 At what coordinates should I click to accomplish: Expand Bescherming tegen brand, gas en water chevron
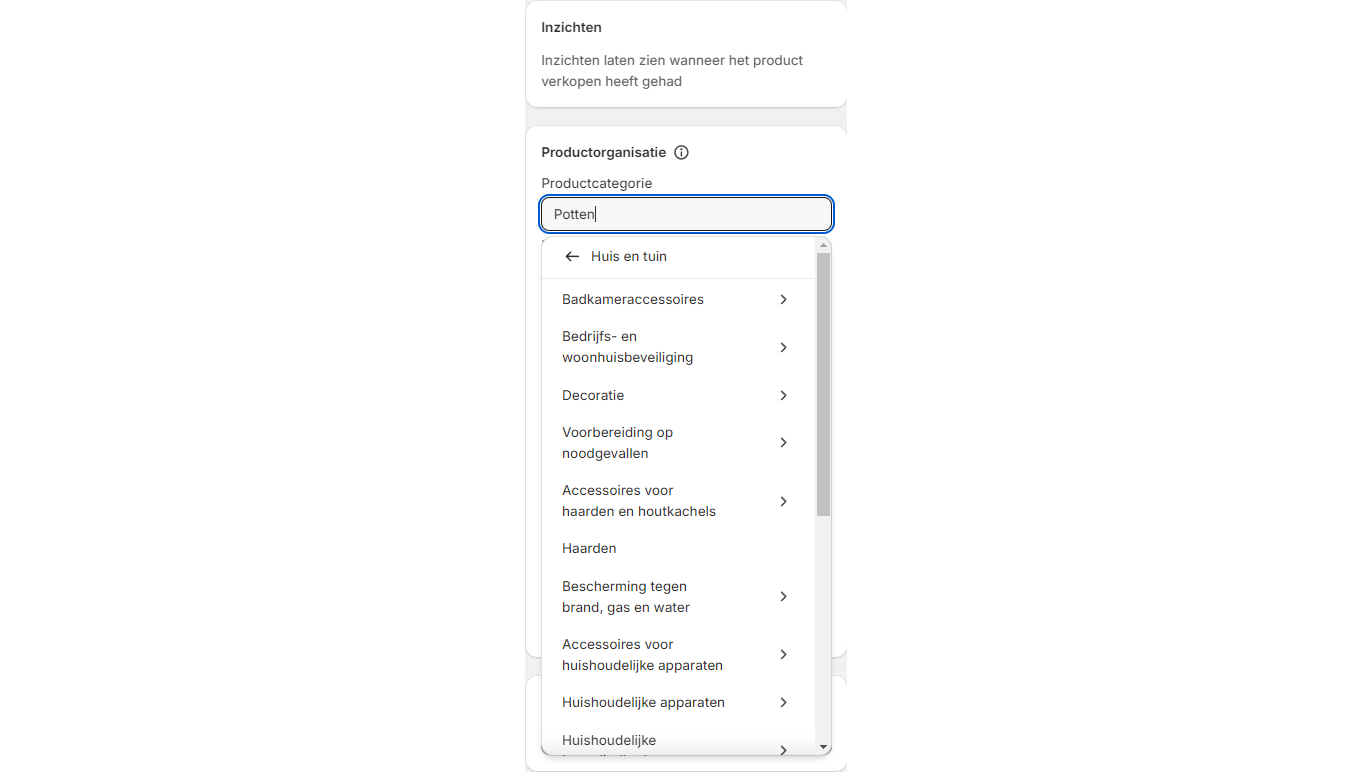783,597
